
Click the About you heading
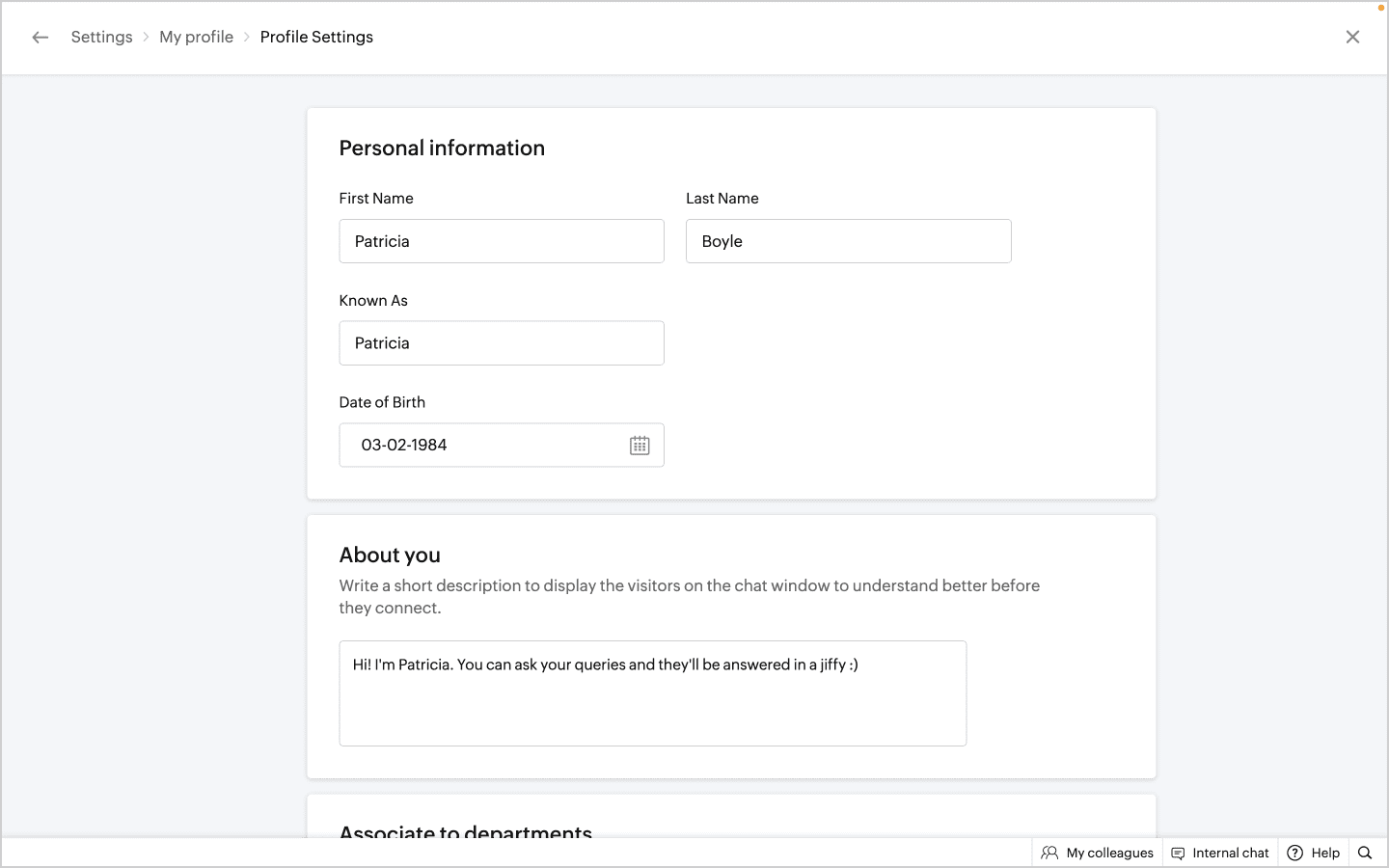click(390, 556)
